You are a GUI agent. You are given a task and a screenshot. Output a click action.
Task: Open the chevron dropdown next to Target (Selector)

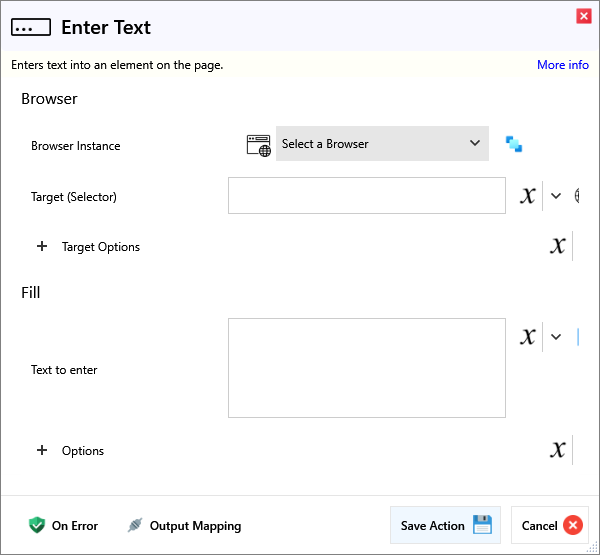(556, 196)
